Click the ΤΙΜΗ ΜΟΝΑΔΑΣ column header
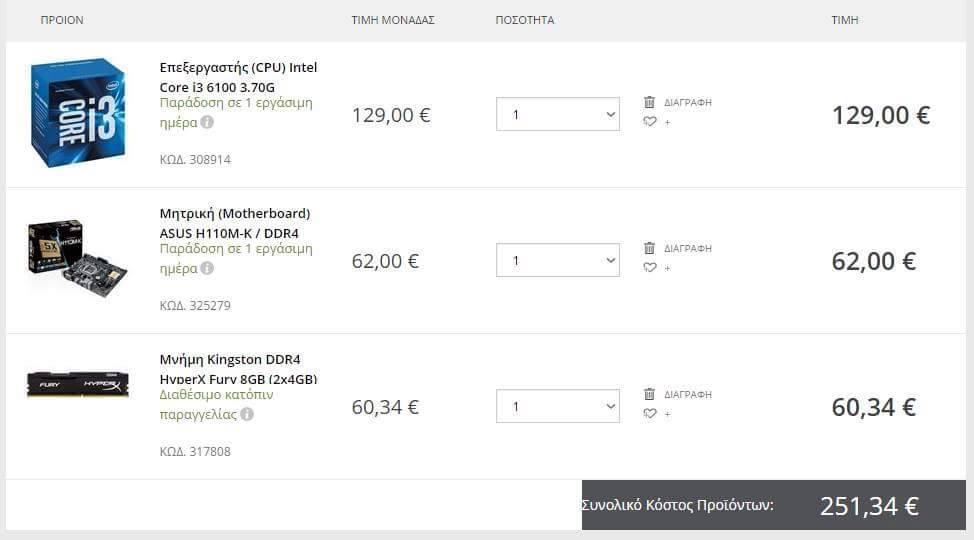Image resolution: width=974 pixels, height=540 pixels. point(393,20)
